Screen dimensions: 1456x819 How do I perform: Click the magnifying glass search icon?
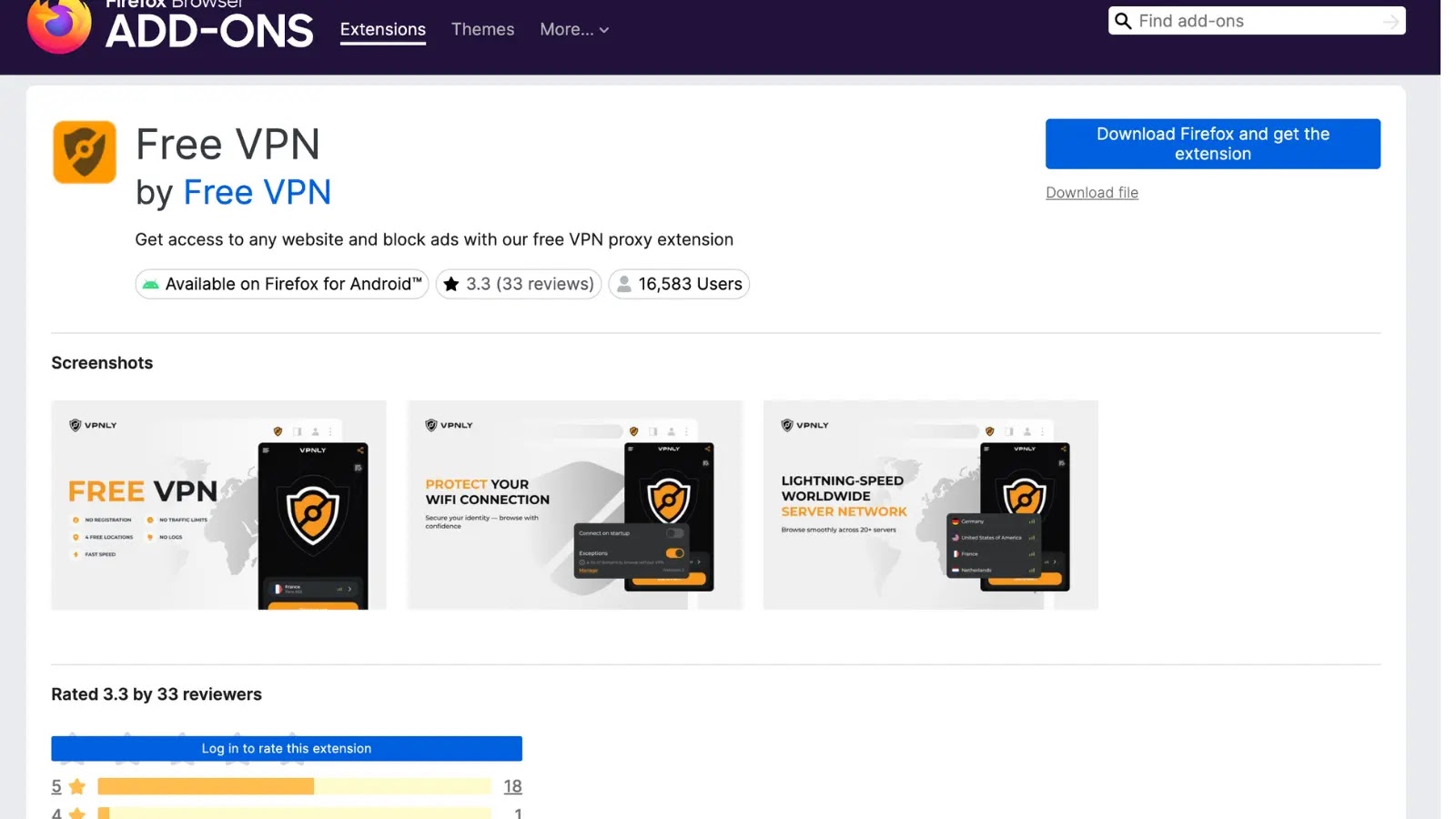(1124, 20)
